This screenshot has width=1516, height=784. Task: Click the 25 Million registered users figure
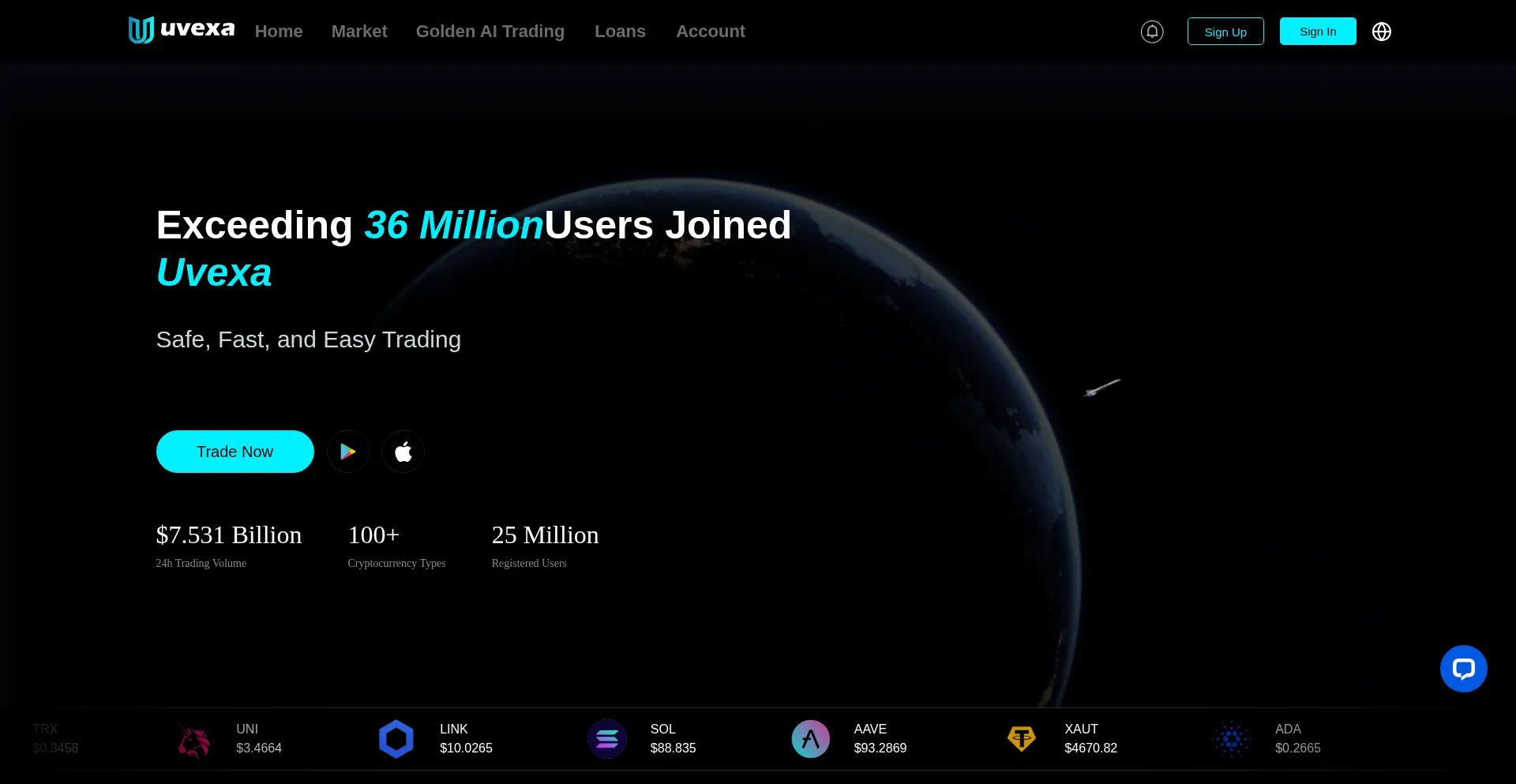[x=546, y=535]
